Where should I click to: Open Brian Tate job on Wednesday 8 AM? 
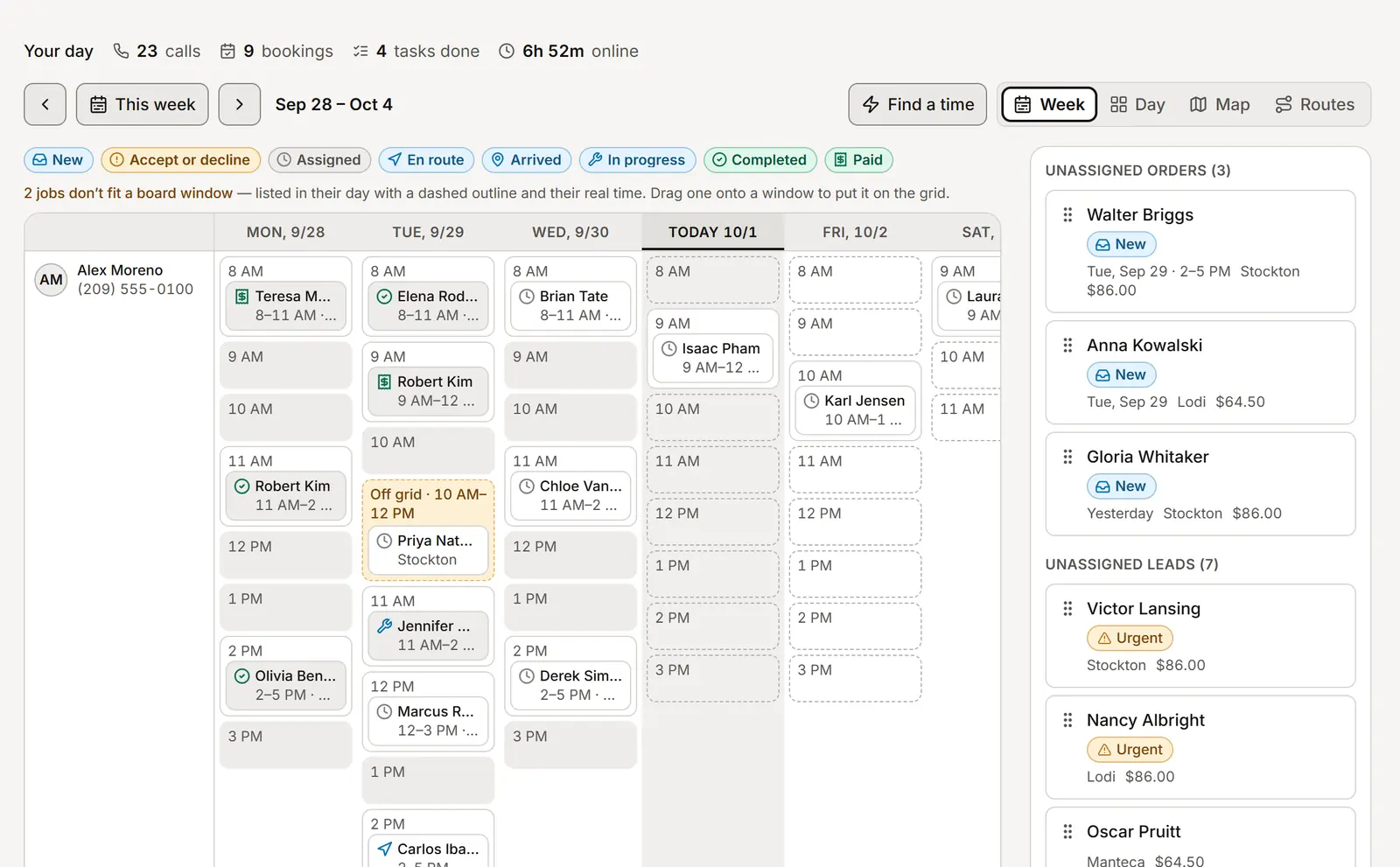[570, 305]
